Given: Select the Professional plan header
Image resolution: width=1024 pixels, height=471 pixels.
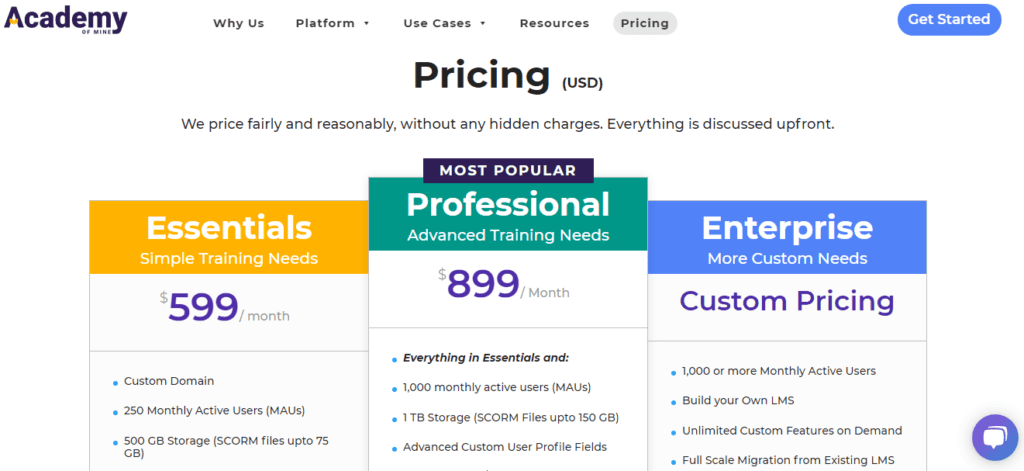Looking at the screenshot, I should 508,214.
